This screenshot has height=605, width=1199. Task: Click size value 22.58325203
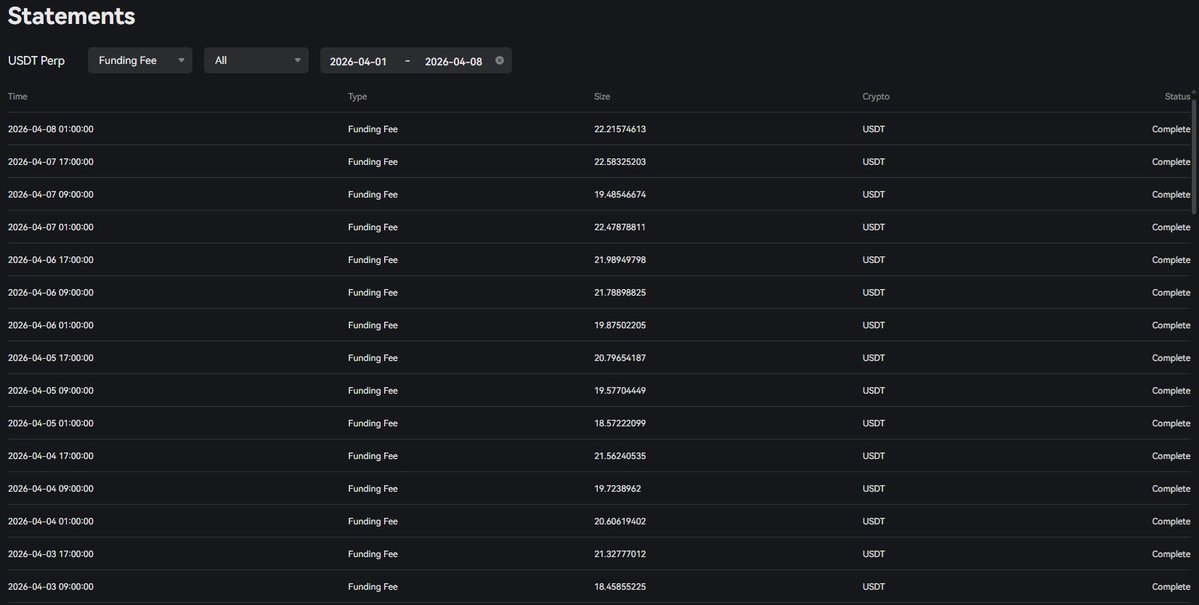pos(620,162)
